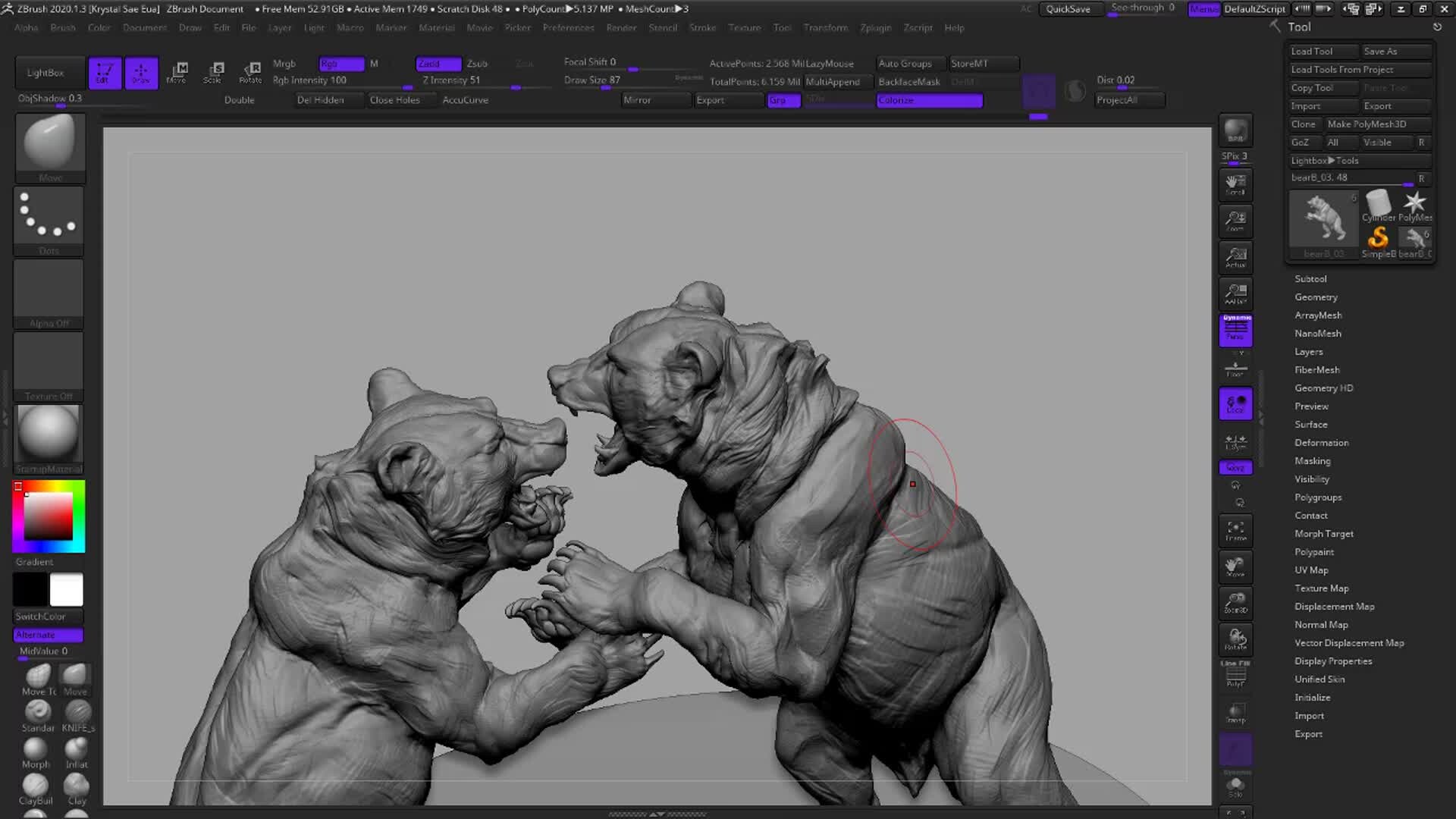Image resolution: width=1456 pixels, height=819 pixels.
Task: Open the Subtool subpalette
Action: tap(1310, 278)
